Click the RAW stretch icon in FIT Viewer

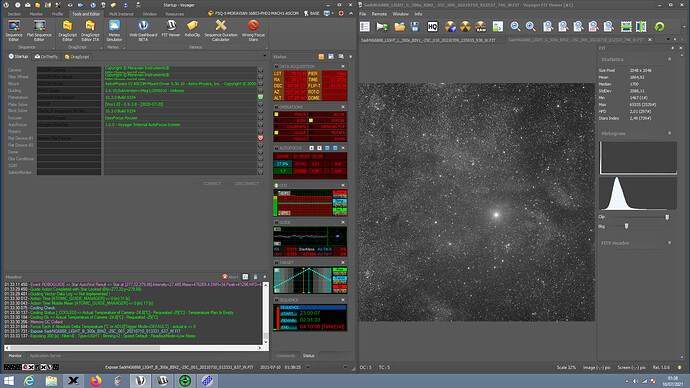pyautogui.click(x=481, y=27)
